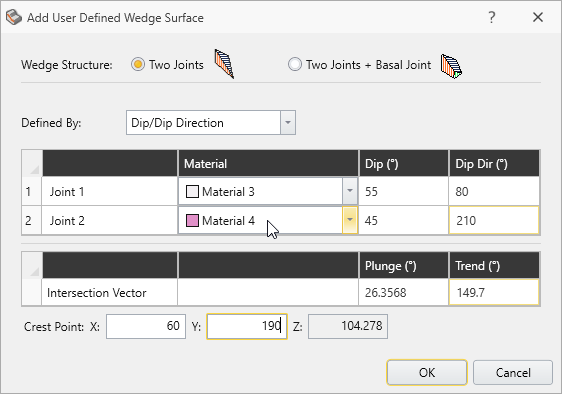Click the Trend (°) column header
Image resolution: width=562 pixels, height=394 pixels.
[x=494, y=266]
